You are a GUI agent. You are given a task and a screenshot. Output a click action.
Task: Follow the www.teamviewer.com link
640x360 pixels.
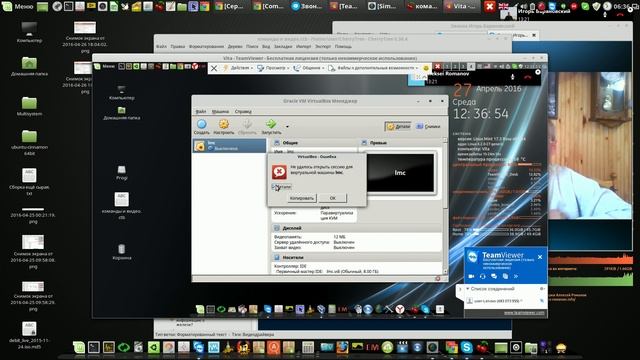tap(524, 313)
